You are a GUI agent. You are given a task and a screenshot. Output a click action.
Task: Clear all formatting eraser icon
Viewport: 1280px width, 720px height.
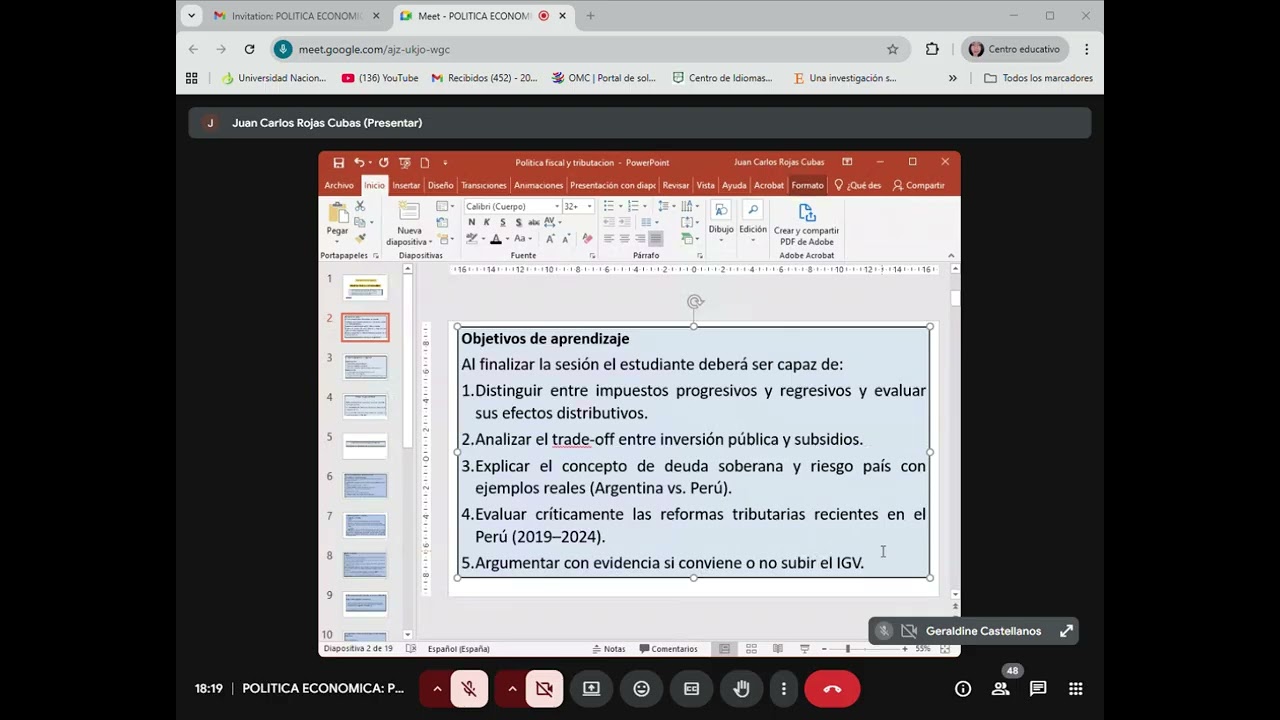click(587, 239)
